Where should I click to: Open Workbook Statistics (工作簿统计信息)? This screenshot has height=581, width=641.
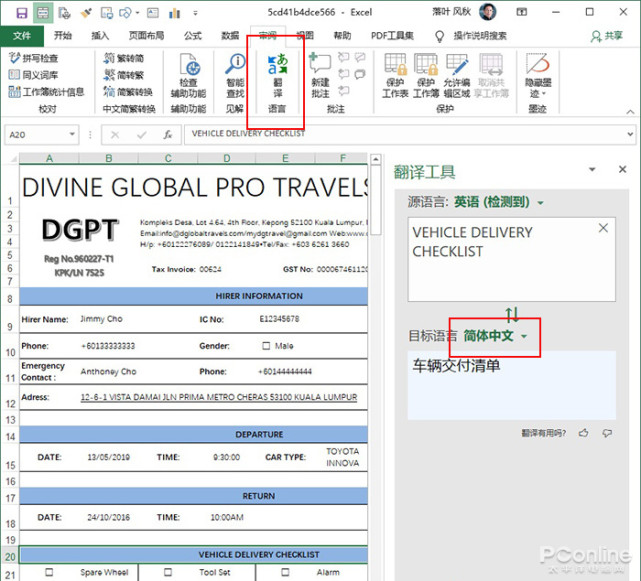(x=46, y=92)
